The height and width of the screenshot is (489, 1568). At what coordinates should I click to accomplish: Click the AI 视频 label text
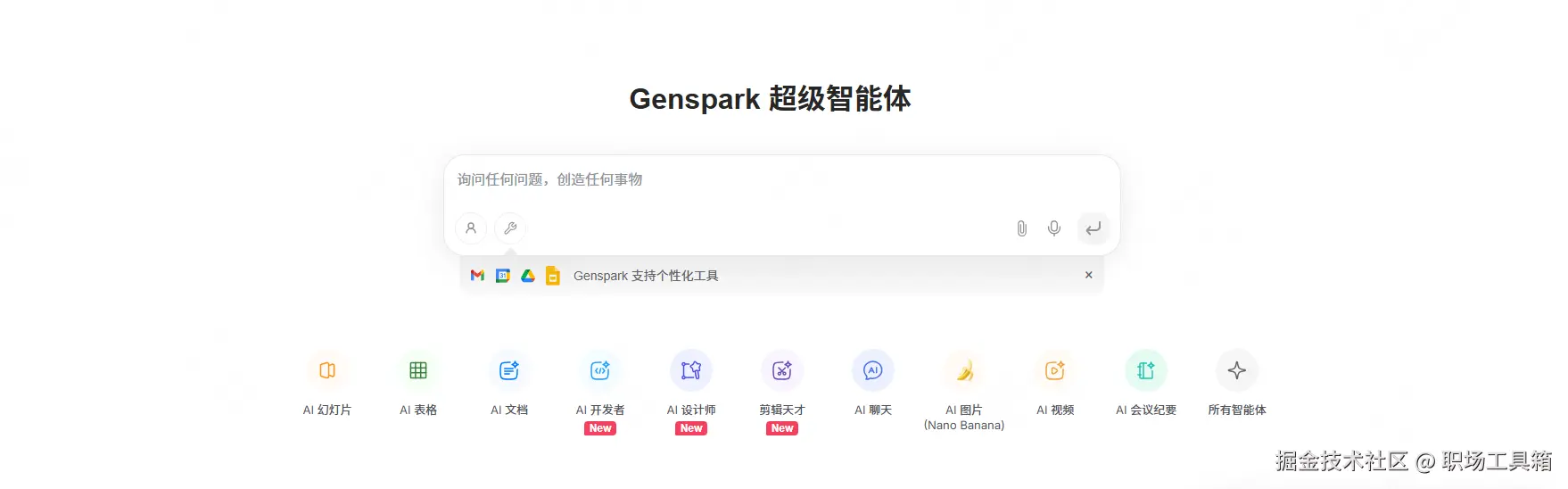tap(1055, 410)
